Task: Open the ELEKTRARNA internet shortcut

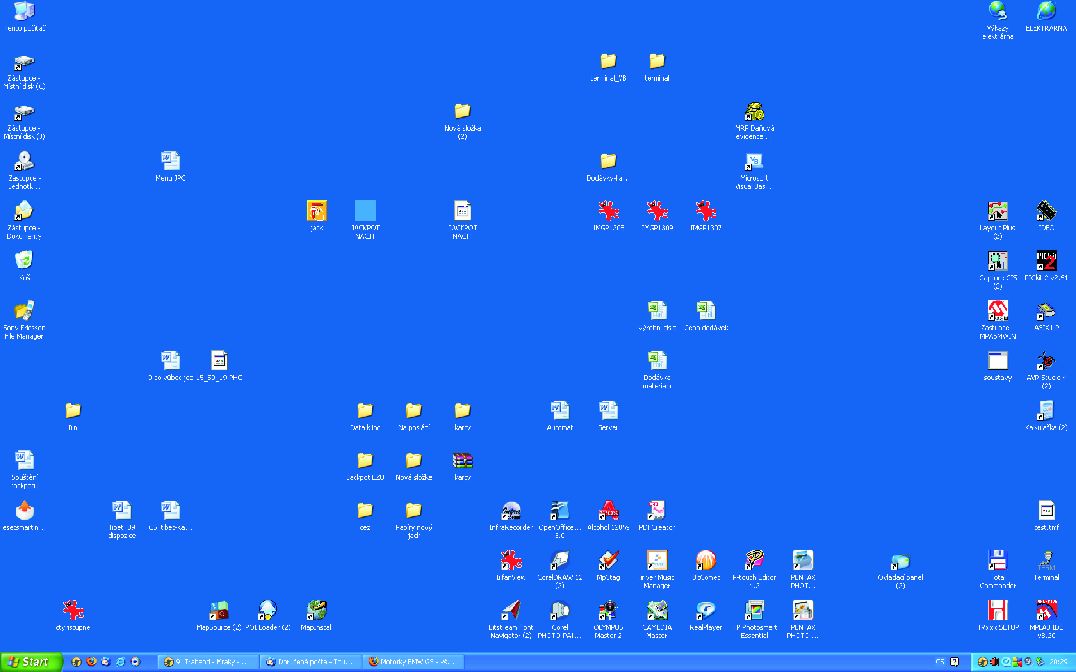Action: (1045, 12)
